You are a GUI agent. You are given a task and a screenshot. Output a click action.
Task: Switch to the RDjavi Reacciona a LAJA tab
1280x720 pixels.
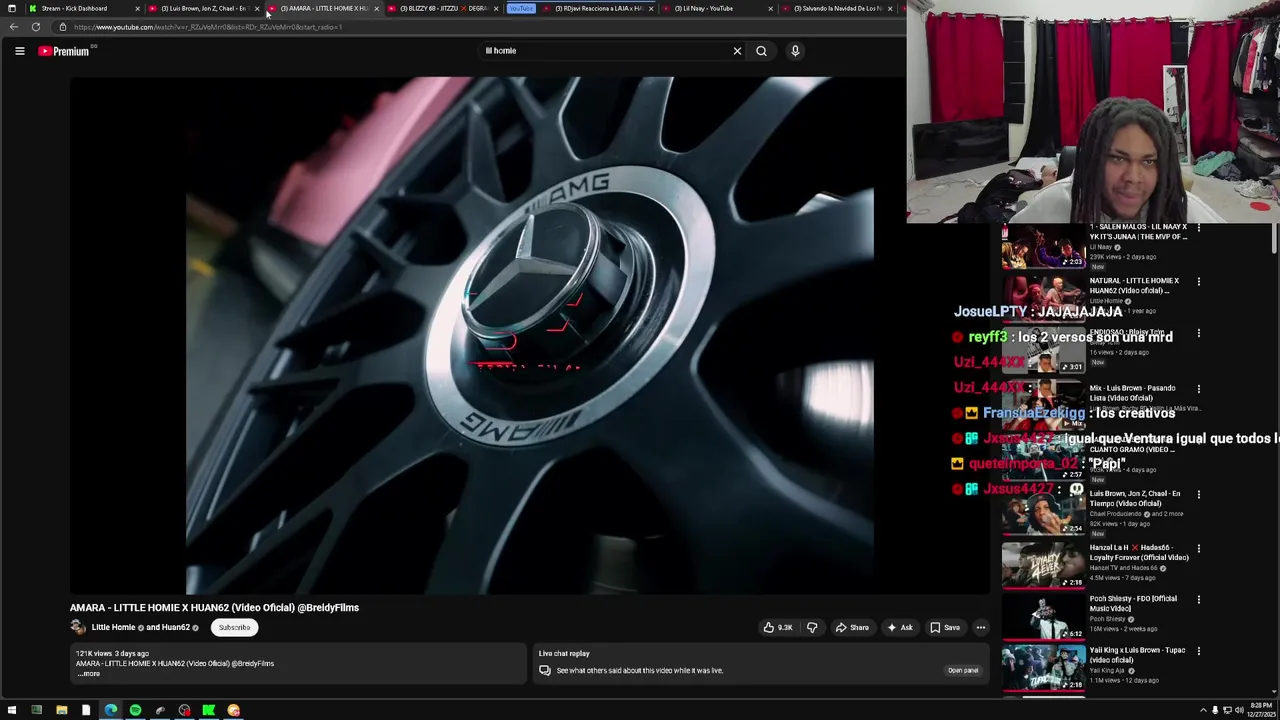pyautogui.click(x=600, y=8)
